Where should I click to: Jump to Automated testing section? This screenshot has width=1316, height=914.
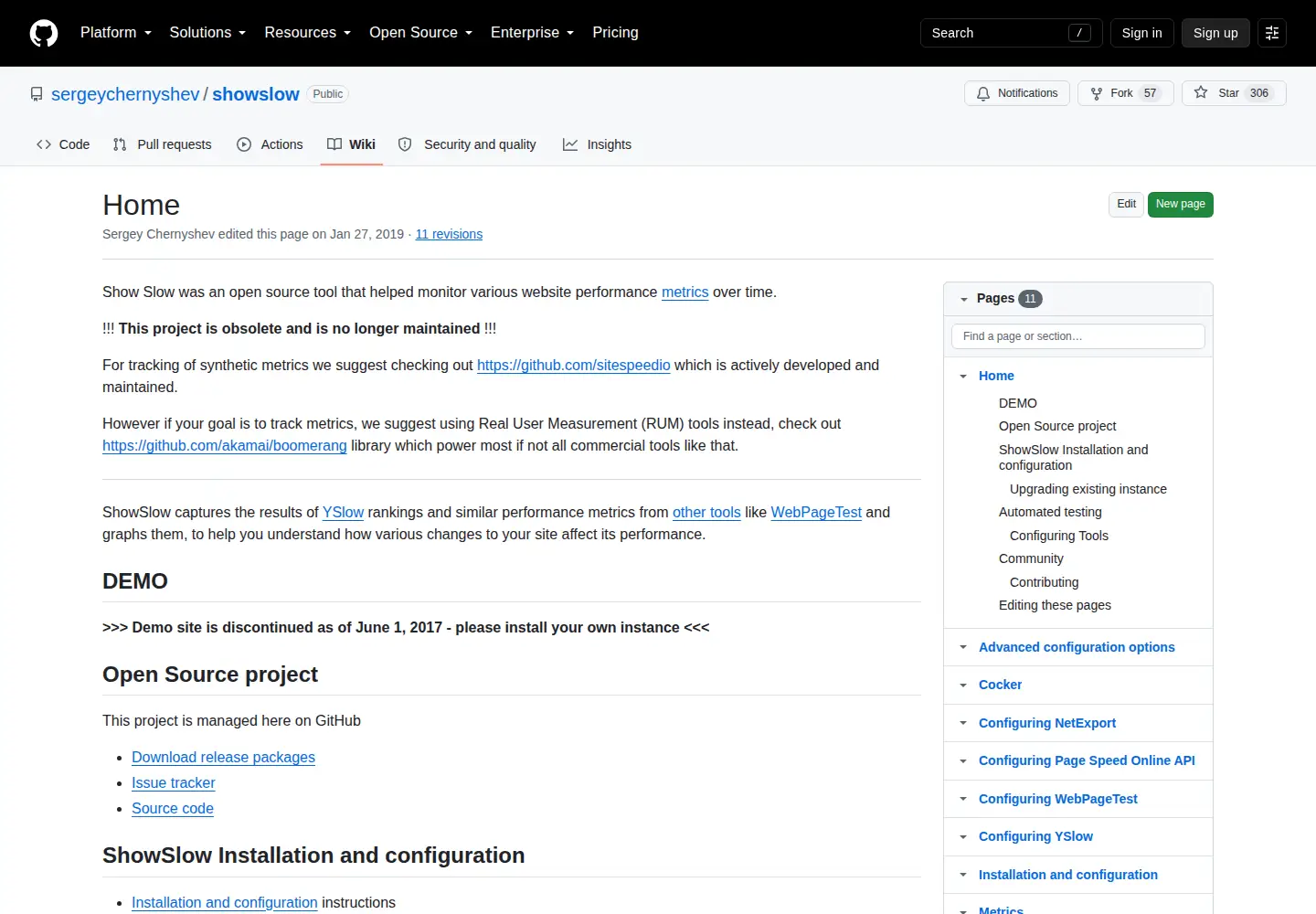coord(1050,513)
